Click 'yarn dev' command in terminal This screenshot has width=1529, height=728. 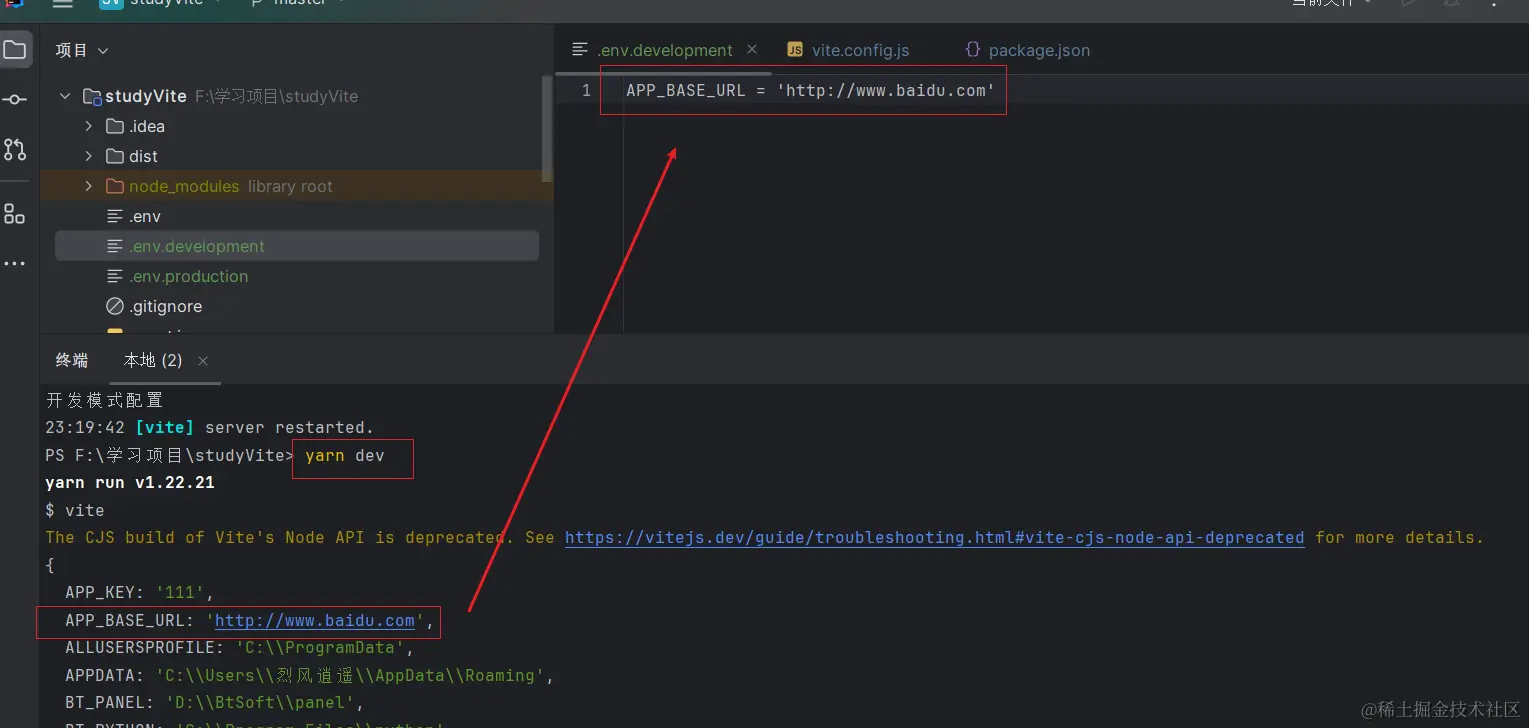pyautogui.click(x=345, y=455)
